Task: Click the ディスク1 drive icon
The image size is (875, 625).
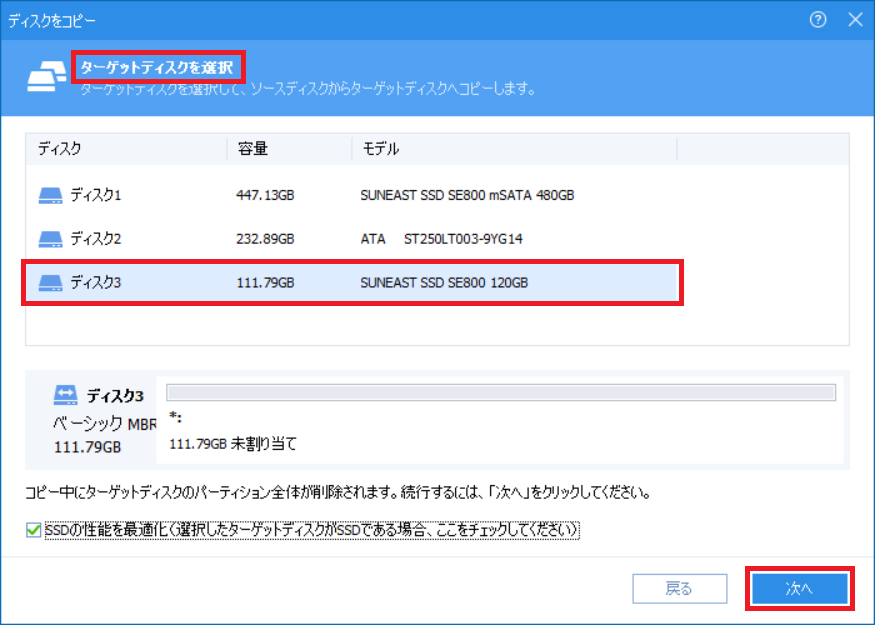Action: (x=50, y=195)
